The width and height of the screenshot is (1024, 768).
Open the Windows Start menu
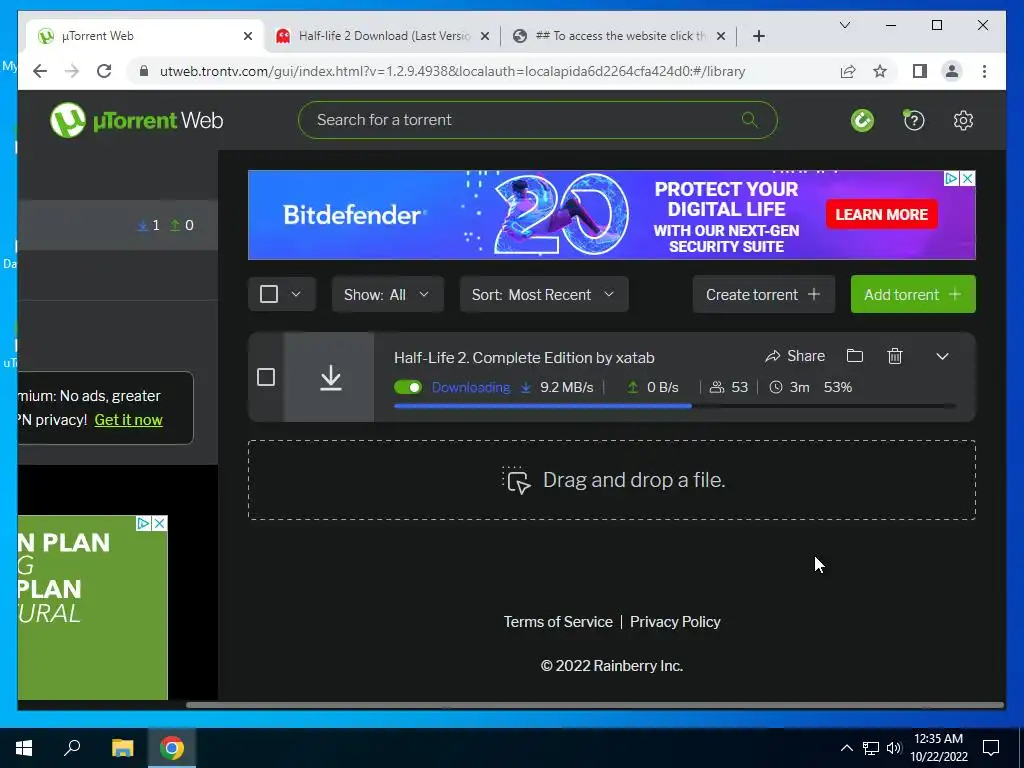[24, 748]
